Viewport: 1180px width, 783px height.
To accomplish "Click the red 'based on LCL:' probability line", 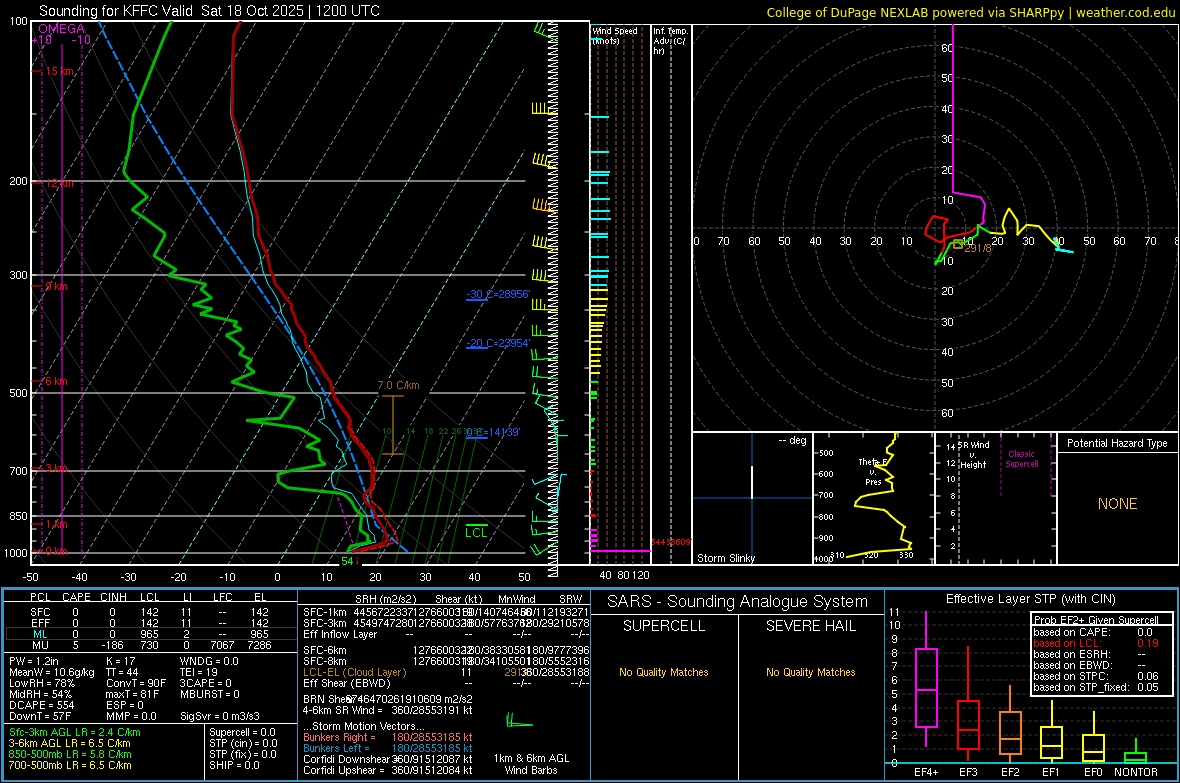I will [x=1096, y=643].
